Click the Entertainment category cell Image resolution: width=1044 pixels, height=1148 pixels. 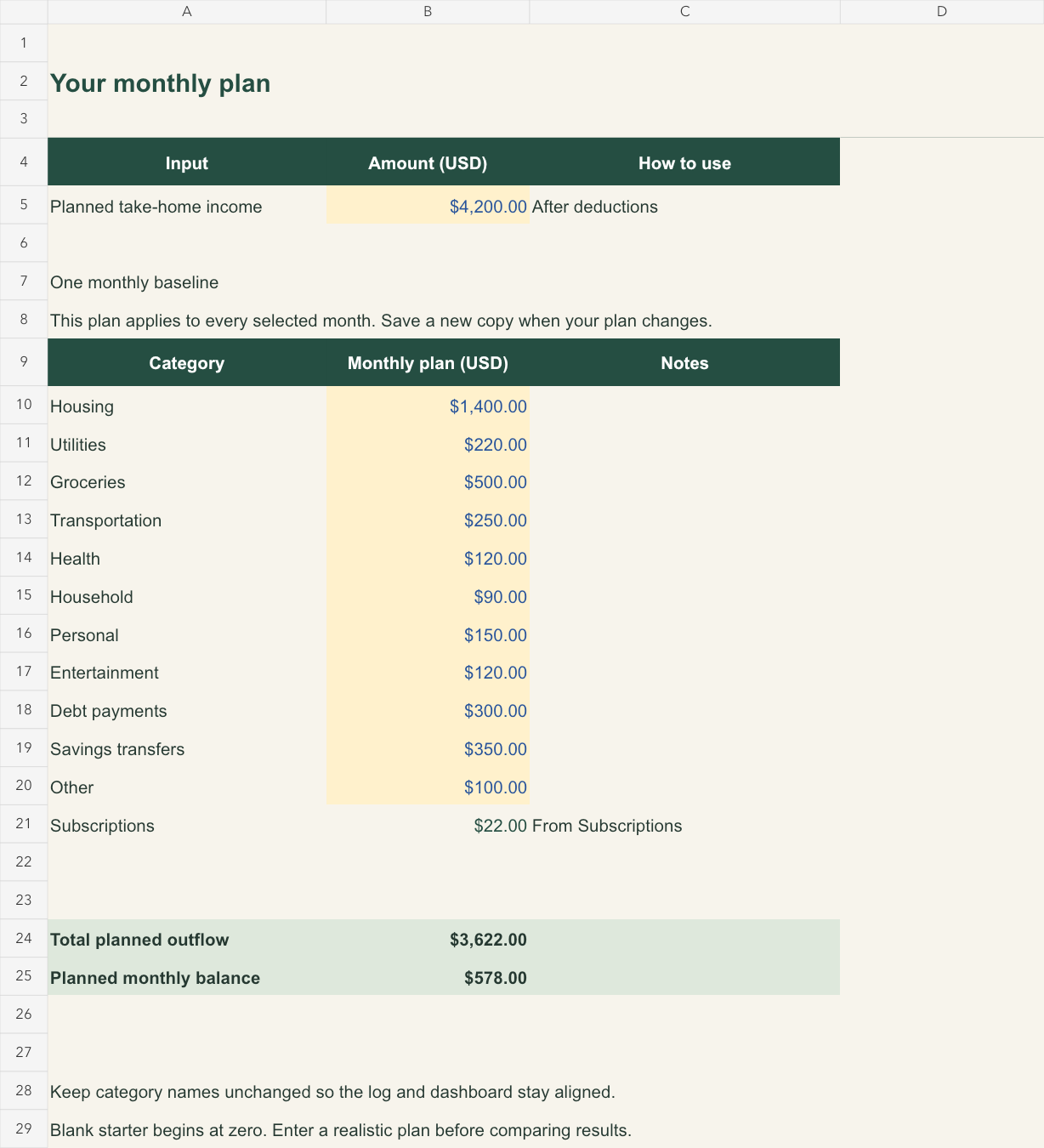click(x=187, y=673)
